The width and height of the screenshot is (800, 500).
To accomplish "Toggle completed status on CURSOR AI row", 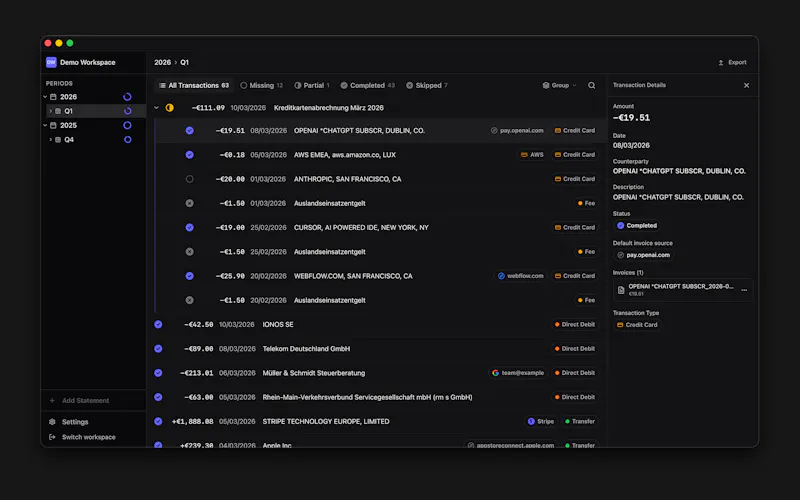I will [189, 228].
